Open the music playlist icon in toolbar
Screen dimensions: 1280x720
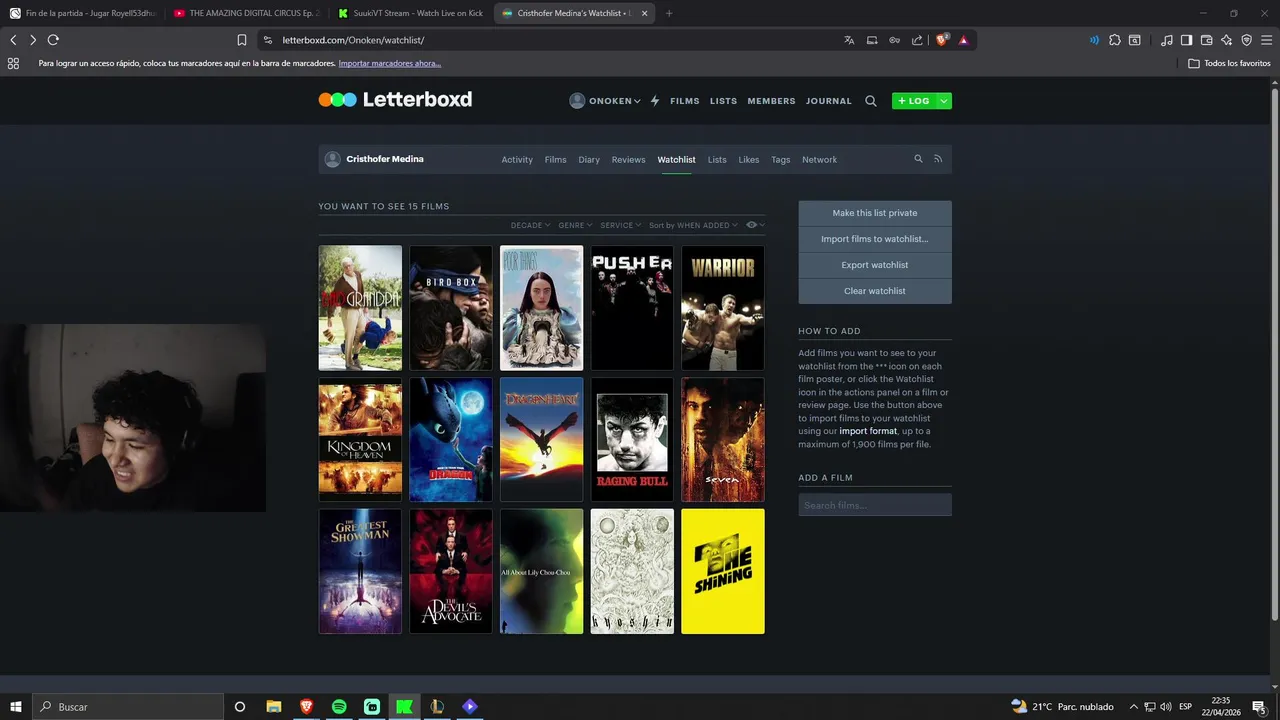(1167, 40)
